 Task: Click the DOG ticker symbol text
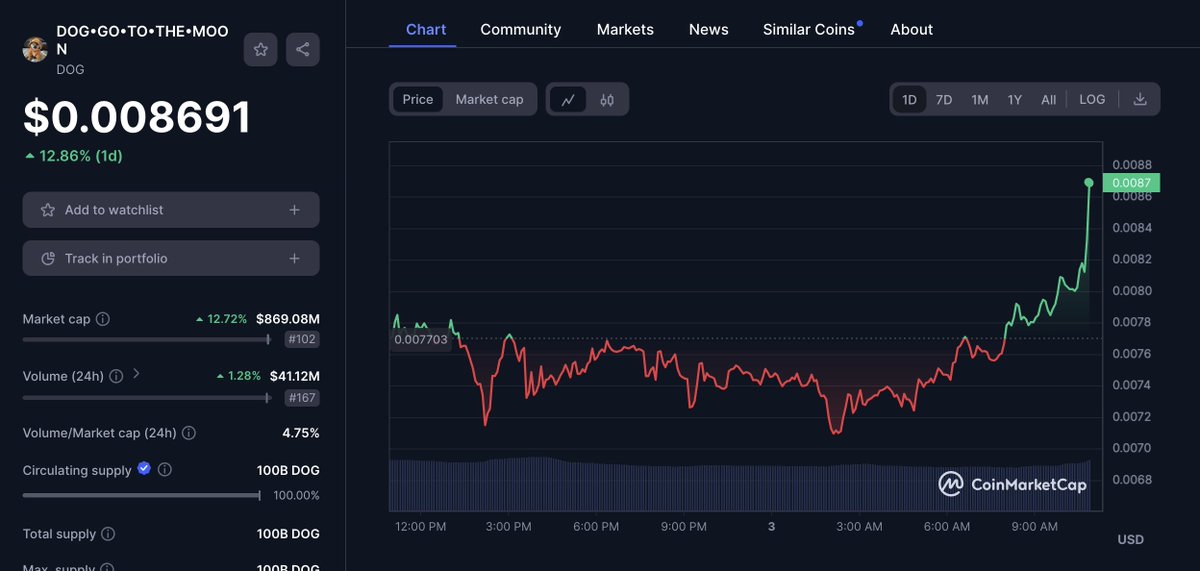coord(70,70)
